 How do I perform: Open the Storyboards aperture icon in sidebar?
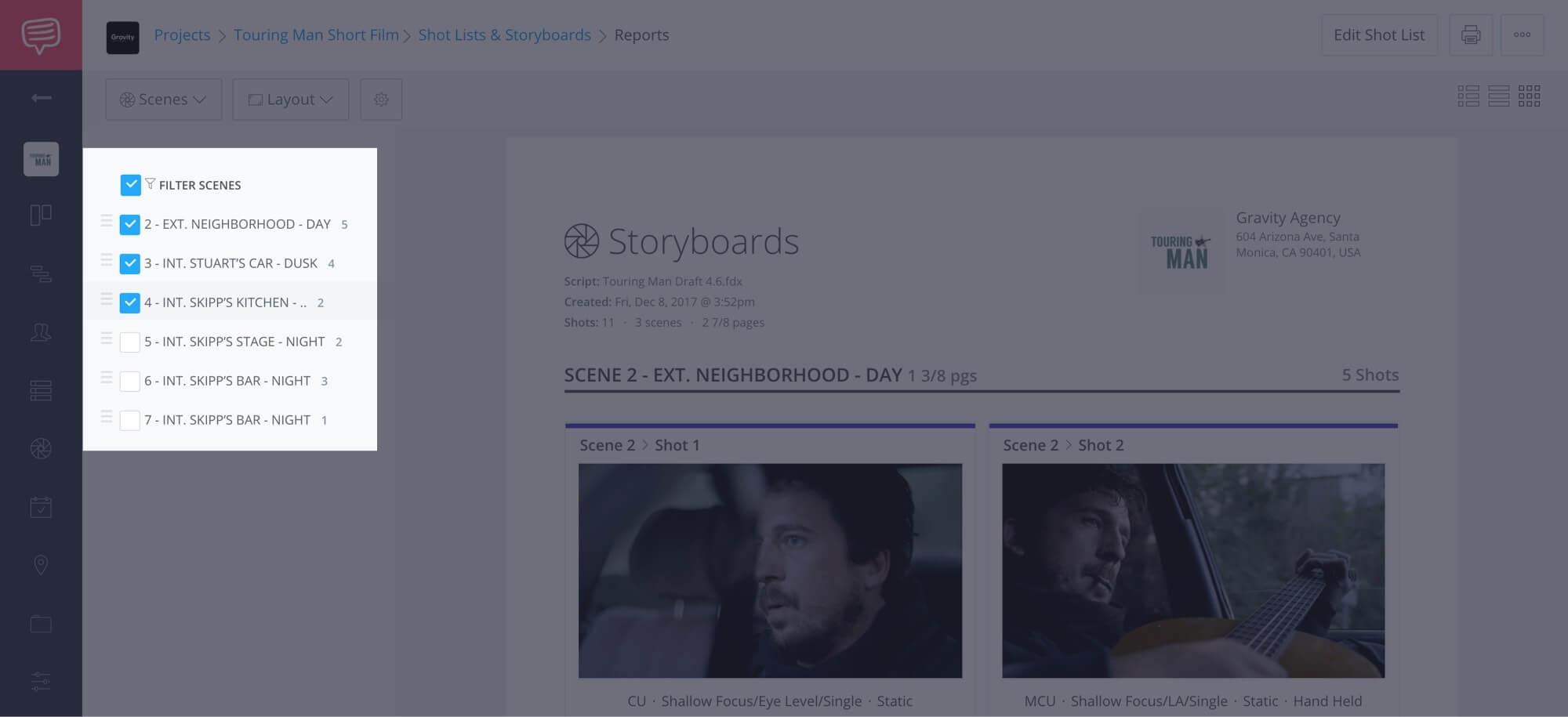pyautogui.click(x=41, y=448)
